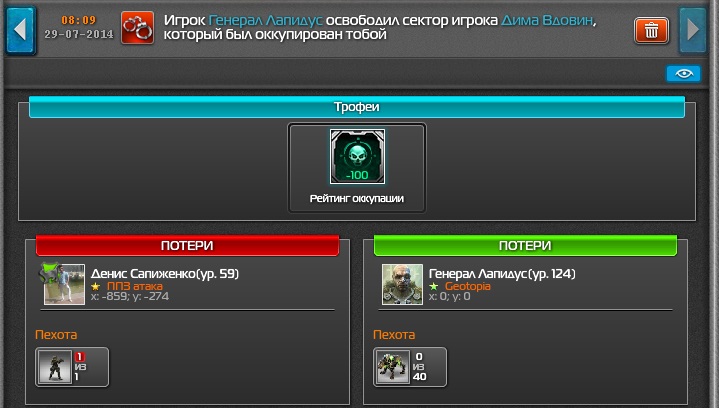Click the red ПОТЕРИ header
The width and height of the screenshot is (719, 408).
[x=187, y=245]
